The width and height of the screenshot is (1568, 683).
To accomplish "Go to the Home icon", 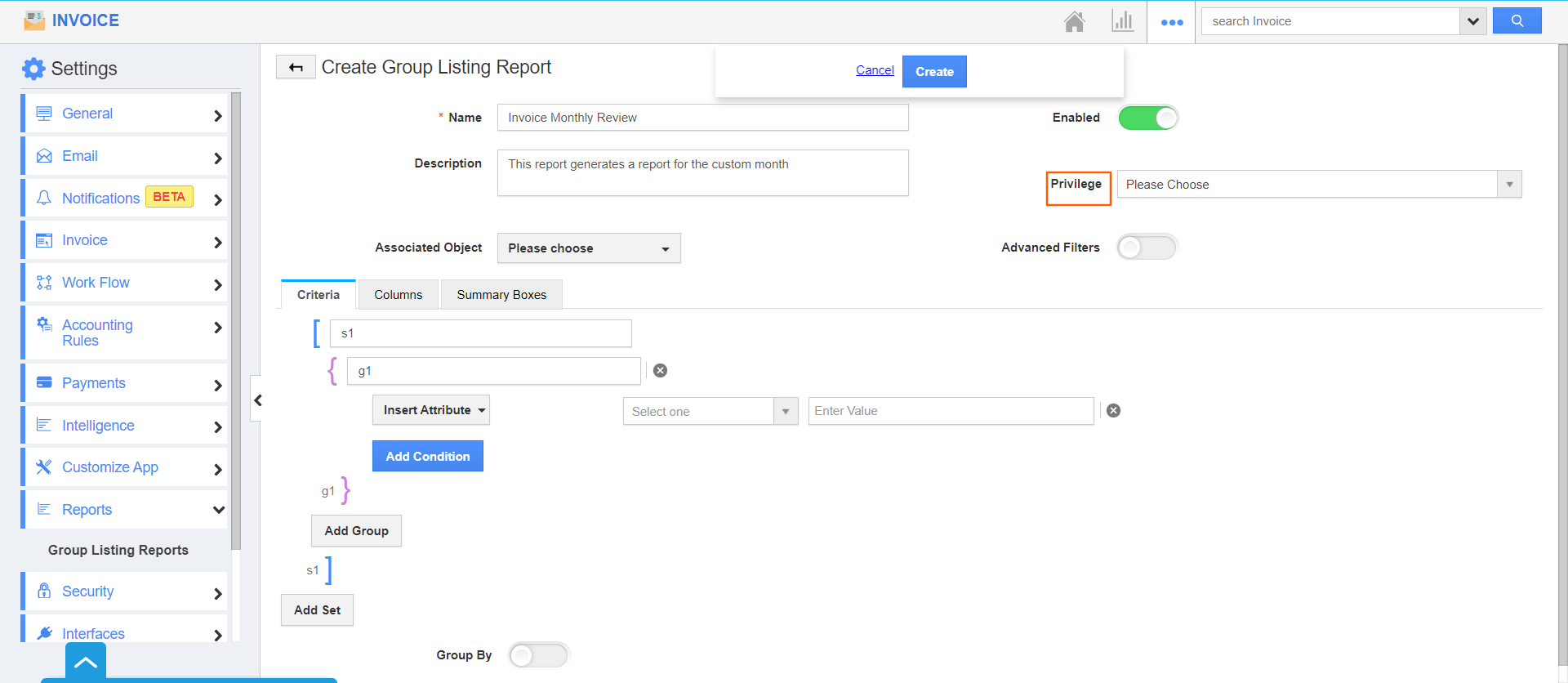I will tap(1074, 22).
